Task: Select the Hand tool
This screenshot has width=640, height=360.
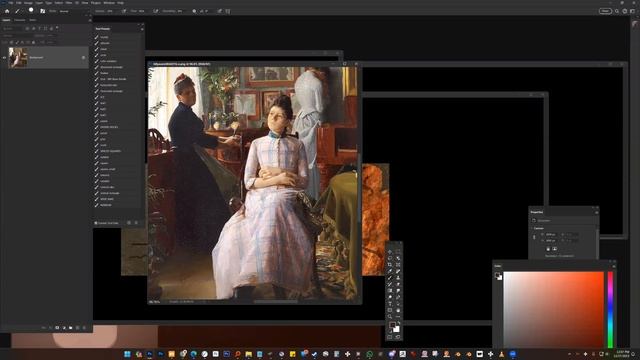Action: coord(398,310)
